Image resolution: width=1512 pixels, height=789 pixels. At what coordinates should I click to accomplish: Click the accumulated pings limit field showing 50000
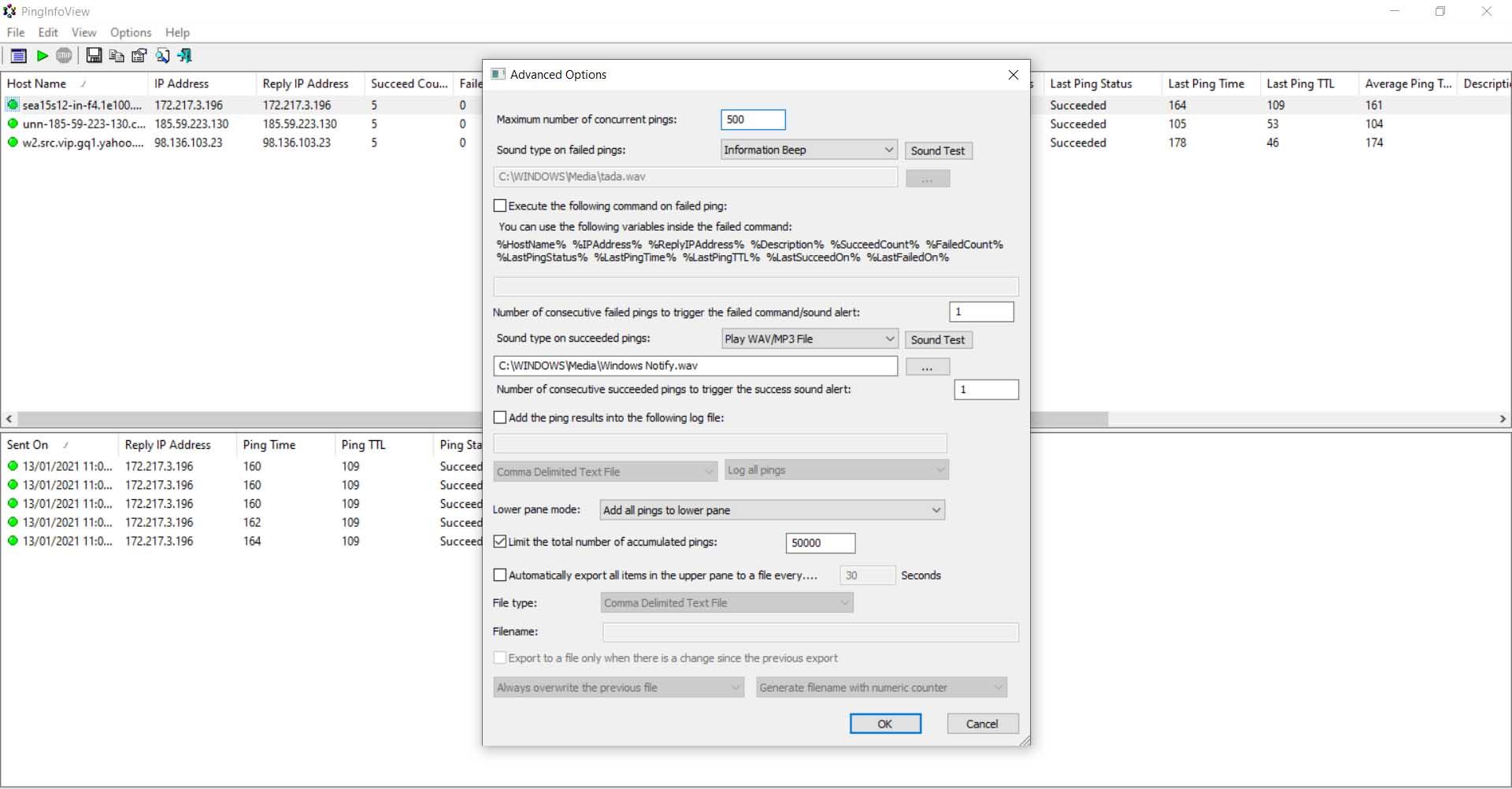tap(821, 543)
